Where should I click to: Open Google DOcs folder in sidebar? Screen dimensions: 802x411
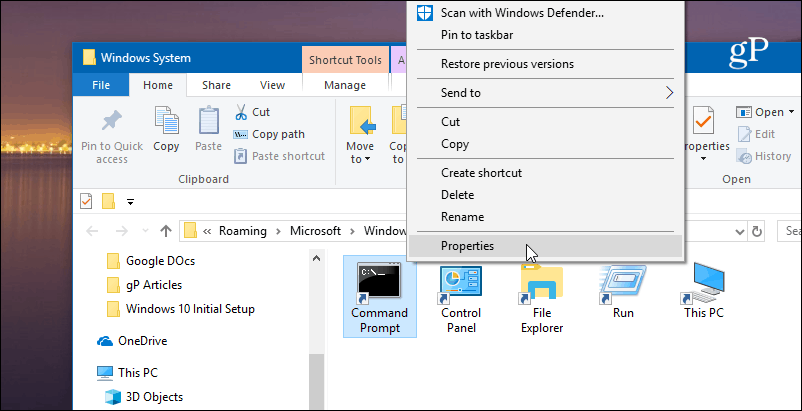pos(151,261)
